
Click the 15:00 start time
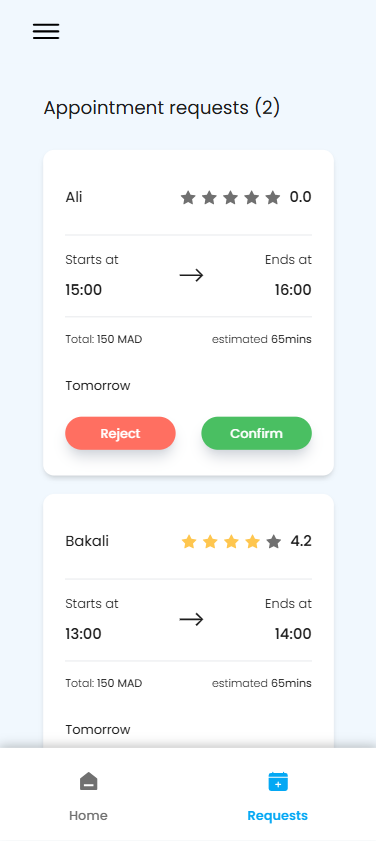tap(84, 290)
